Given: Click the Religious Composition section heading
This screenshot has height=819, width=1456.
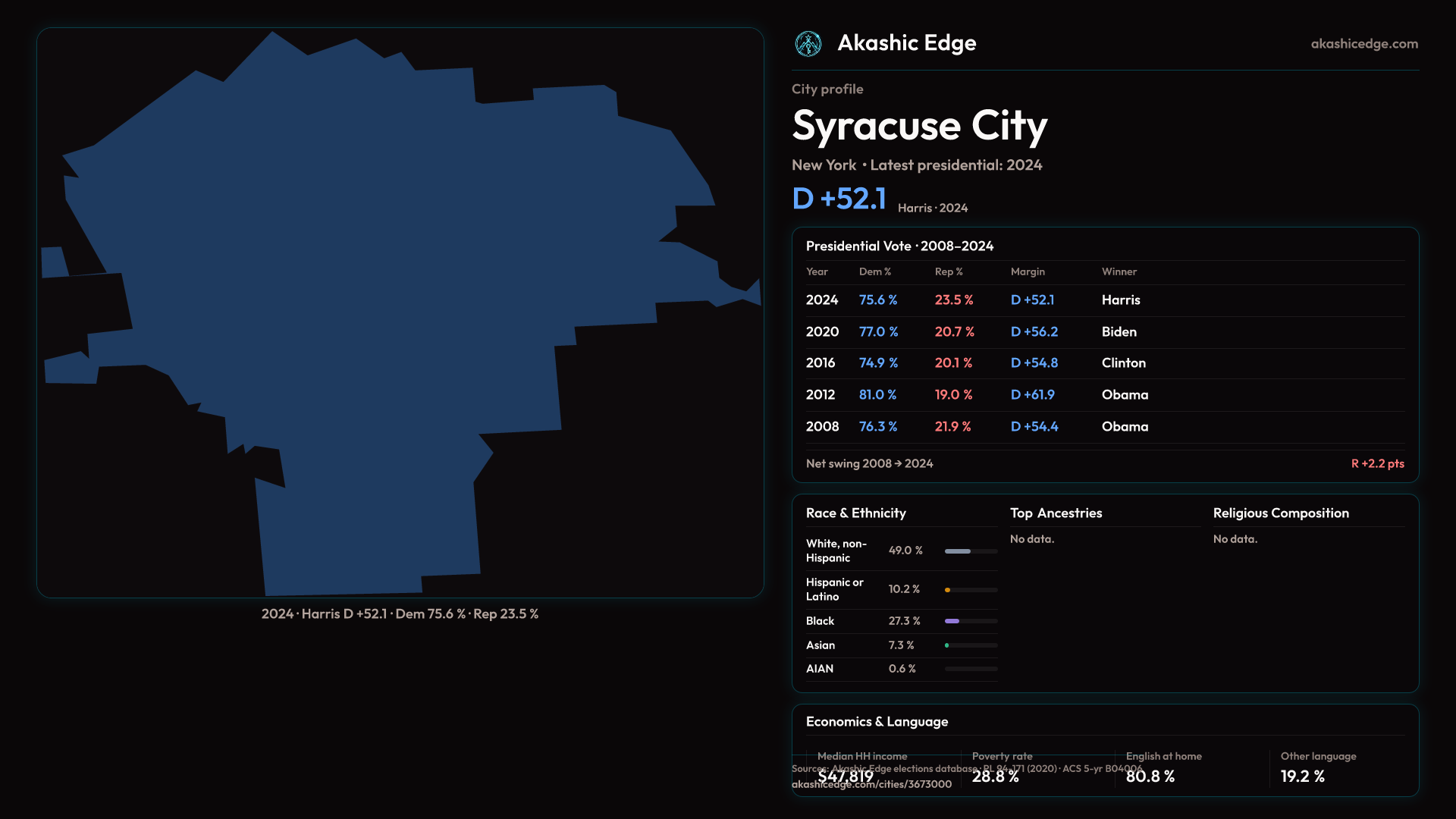Looking at the screenshot, I should tap(1280, 513).
